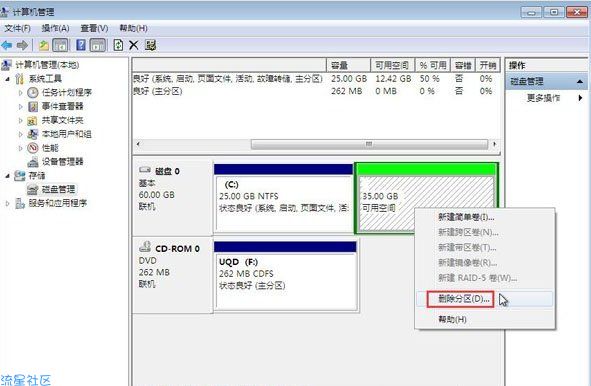Minimize the 计算机管理 window
The image size is (591, 386).
pyautogui.click(x=531, y=12)
